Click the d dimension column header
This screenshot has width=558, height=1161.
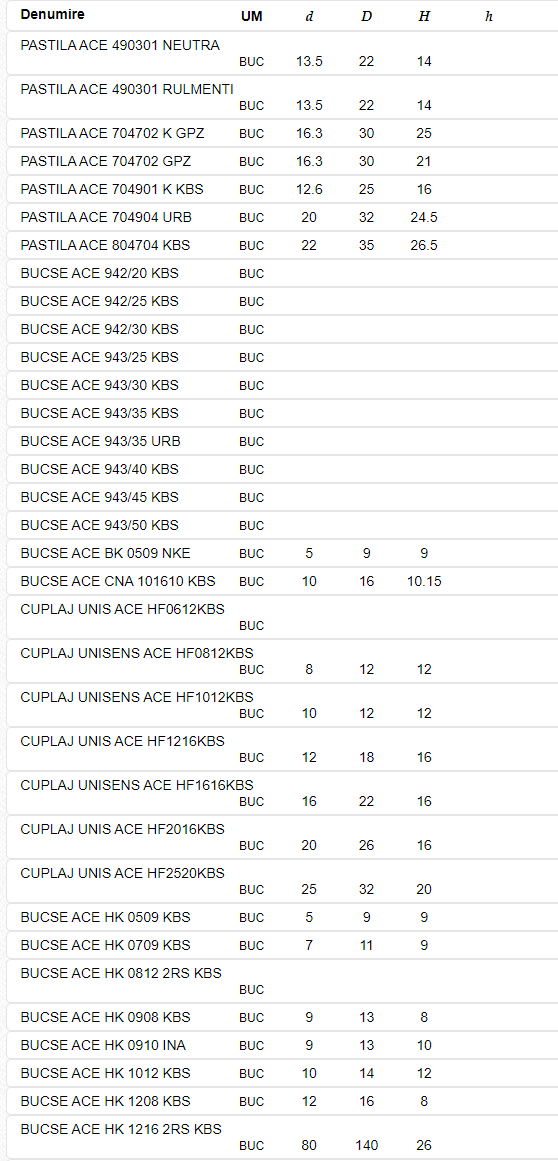click(309, 16)
